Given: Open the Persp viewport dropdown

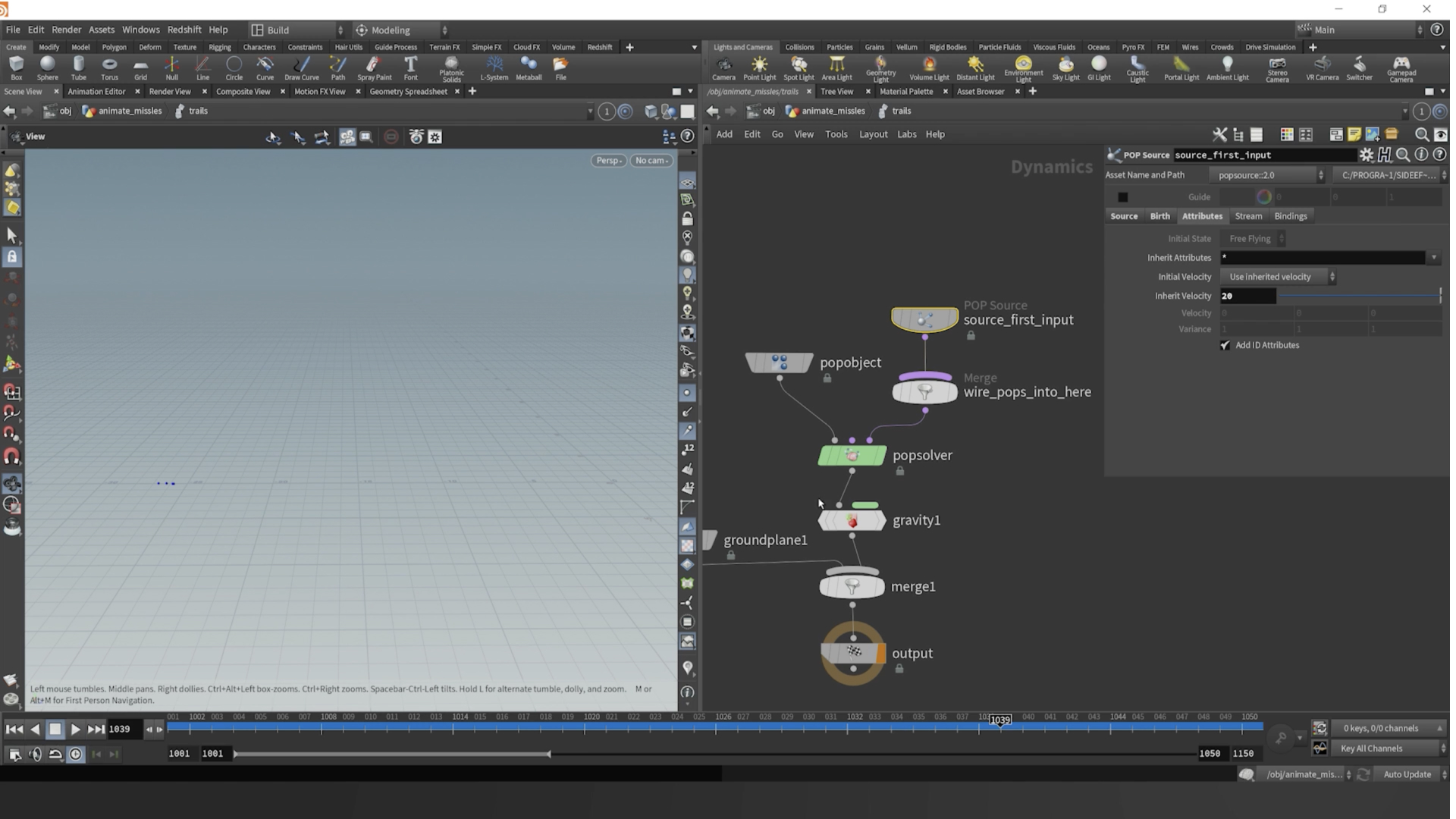Looking at the screenshot, I should coord(608,161).
